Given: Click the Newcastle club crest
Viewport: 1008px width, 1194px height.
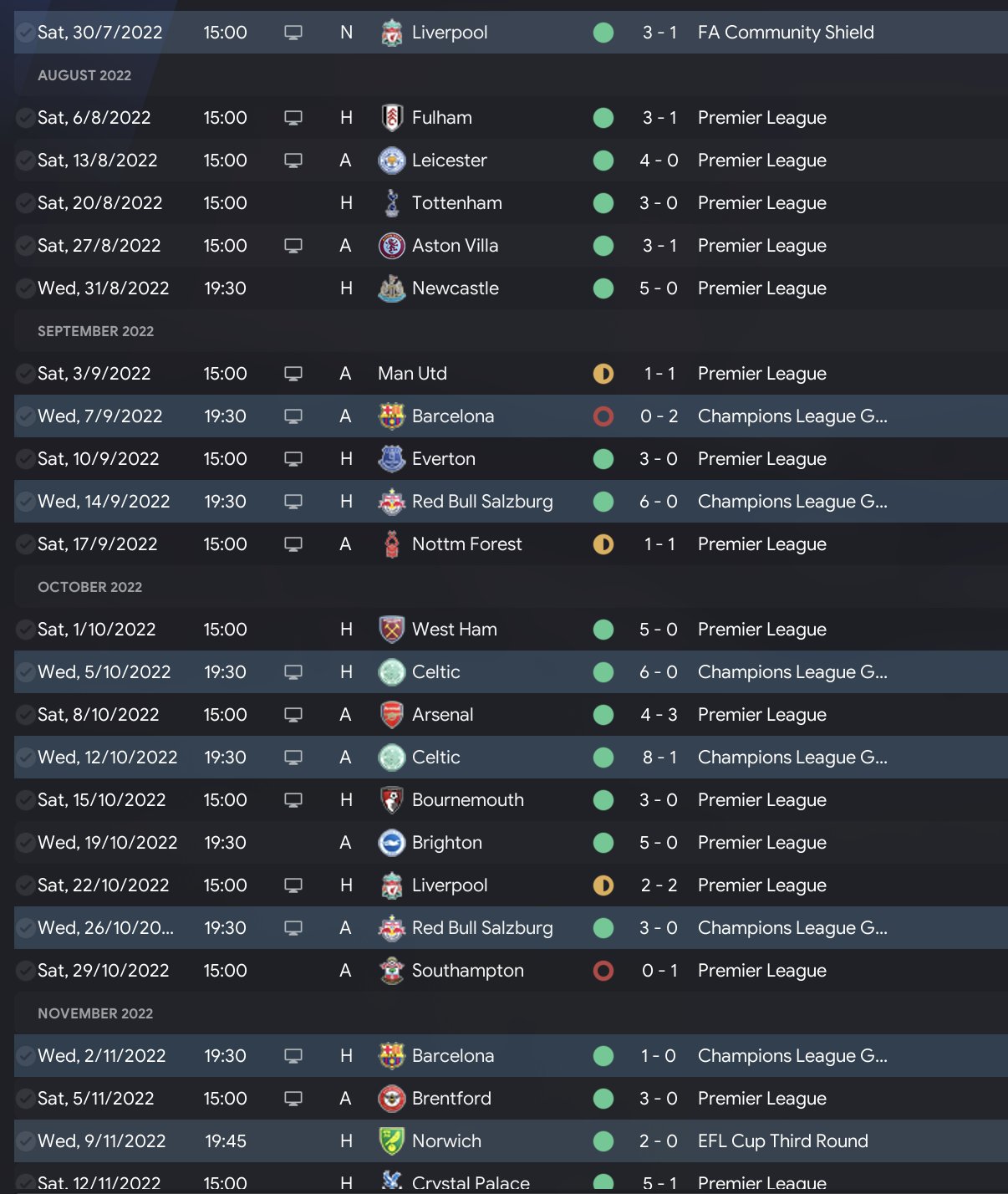Looking at the screenshot, I should tap(391, 288).
